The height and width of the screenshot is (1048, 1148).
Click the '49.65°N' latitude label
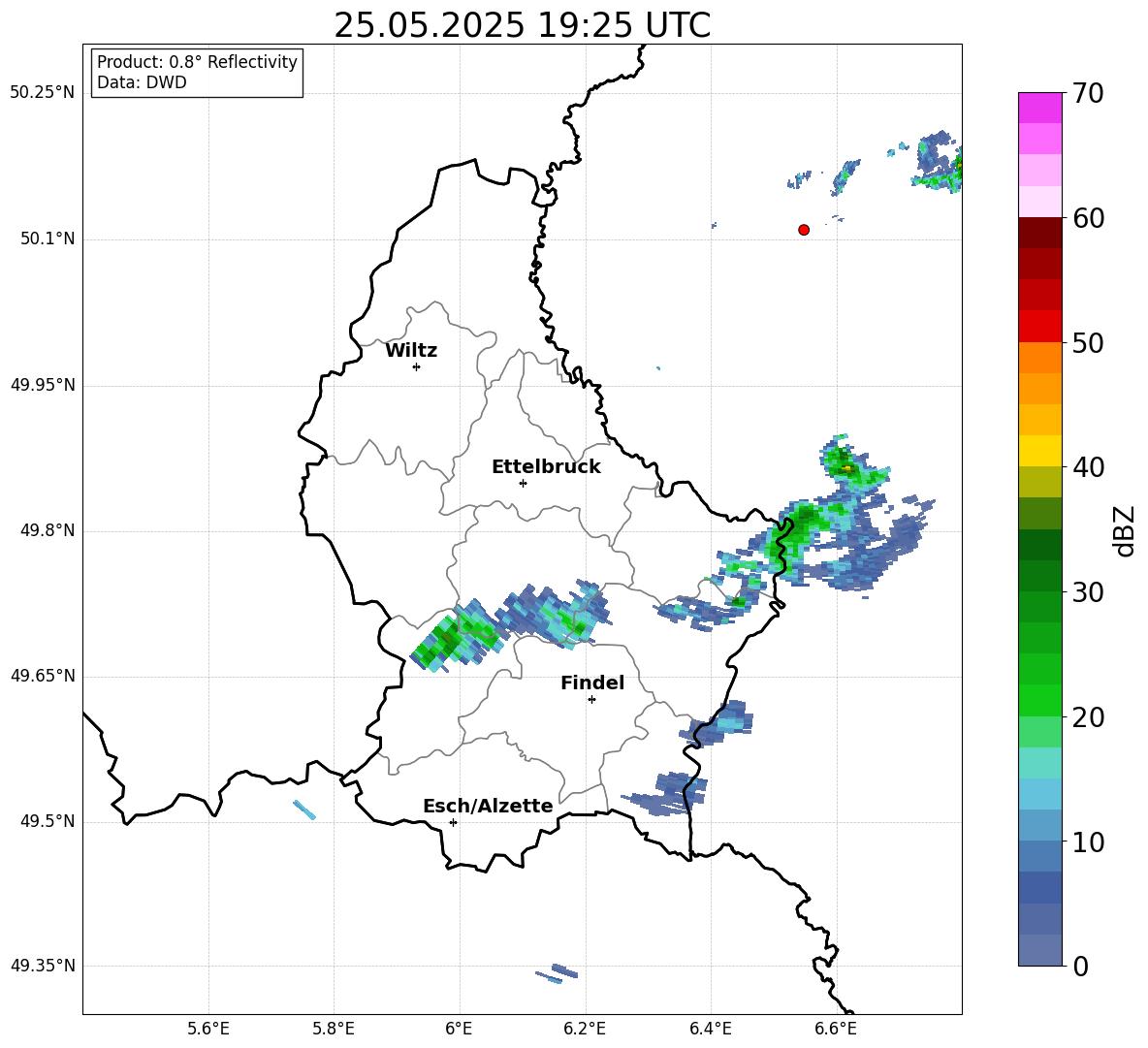point(43,676)
